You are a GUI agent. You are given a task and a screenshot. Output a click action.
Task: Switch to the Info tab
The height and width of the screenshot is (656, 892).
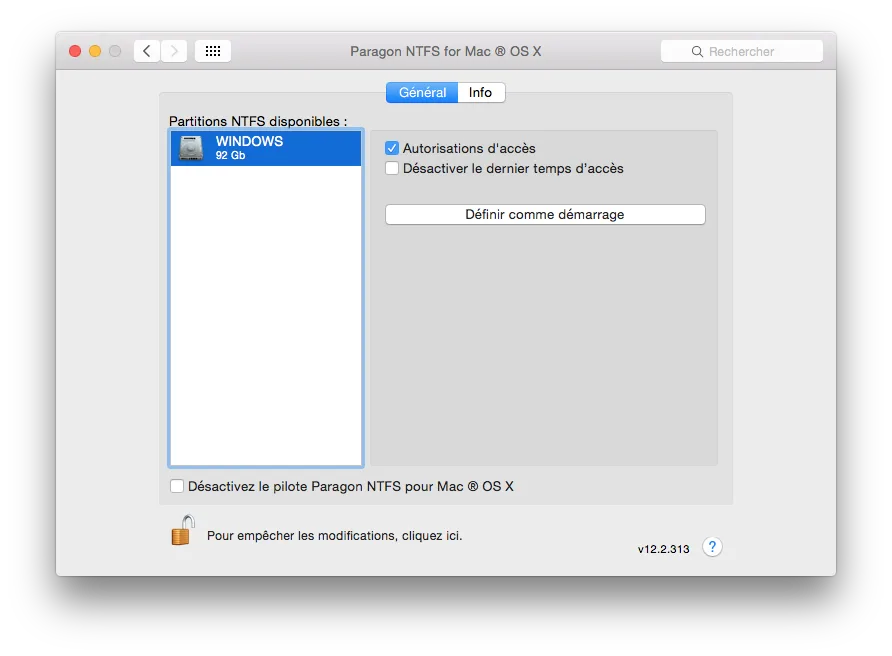pyautogui.click(x=481, y=92)
